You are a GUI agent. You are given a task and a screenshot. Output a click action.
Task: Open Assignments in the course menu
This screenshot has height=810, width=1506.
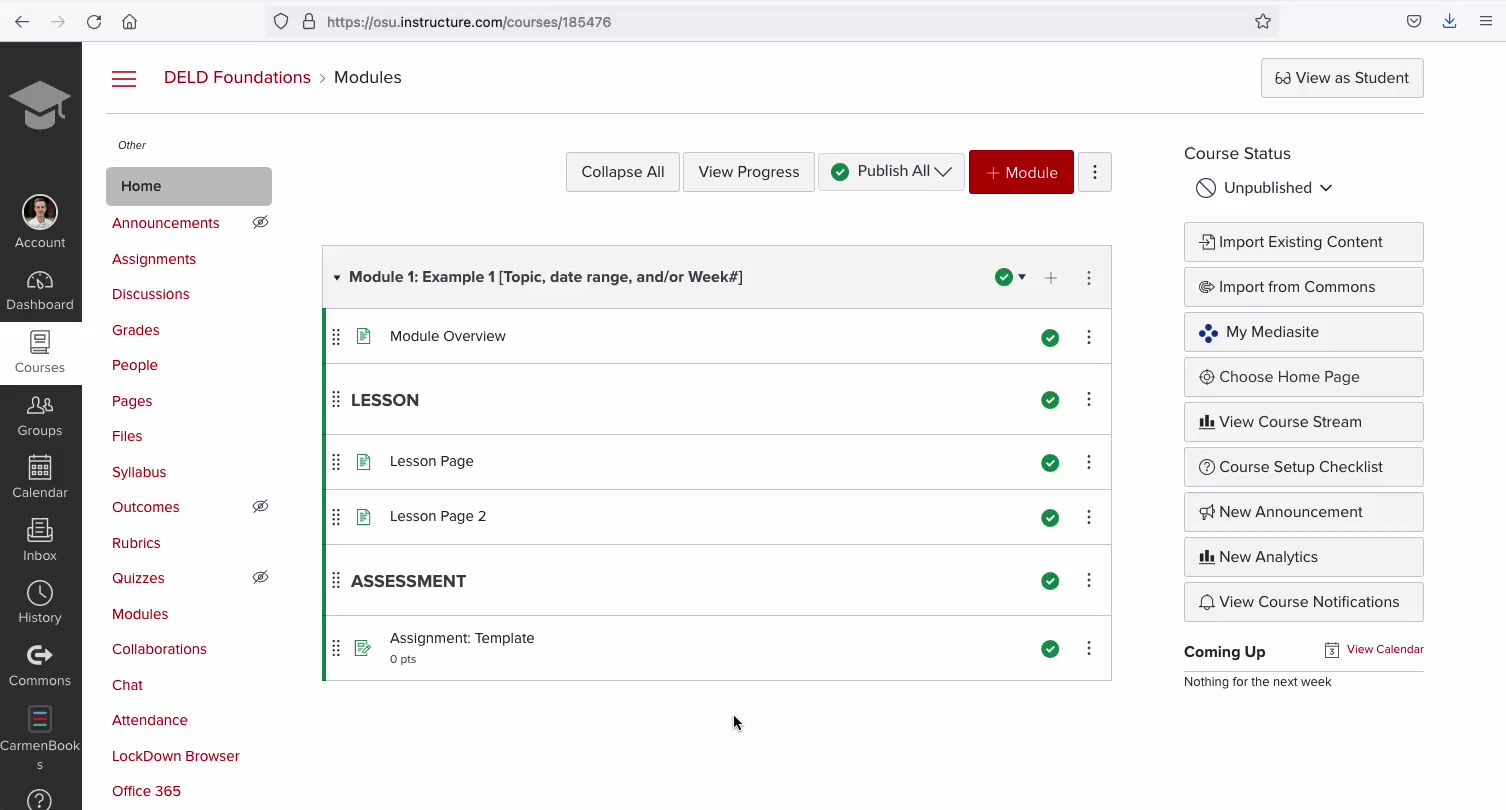pyautogui.click(x=154, y=259)
